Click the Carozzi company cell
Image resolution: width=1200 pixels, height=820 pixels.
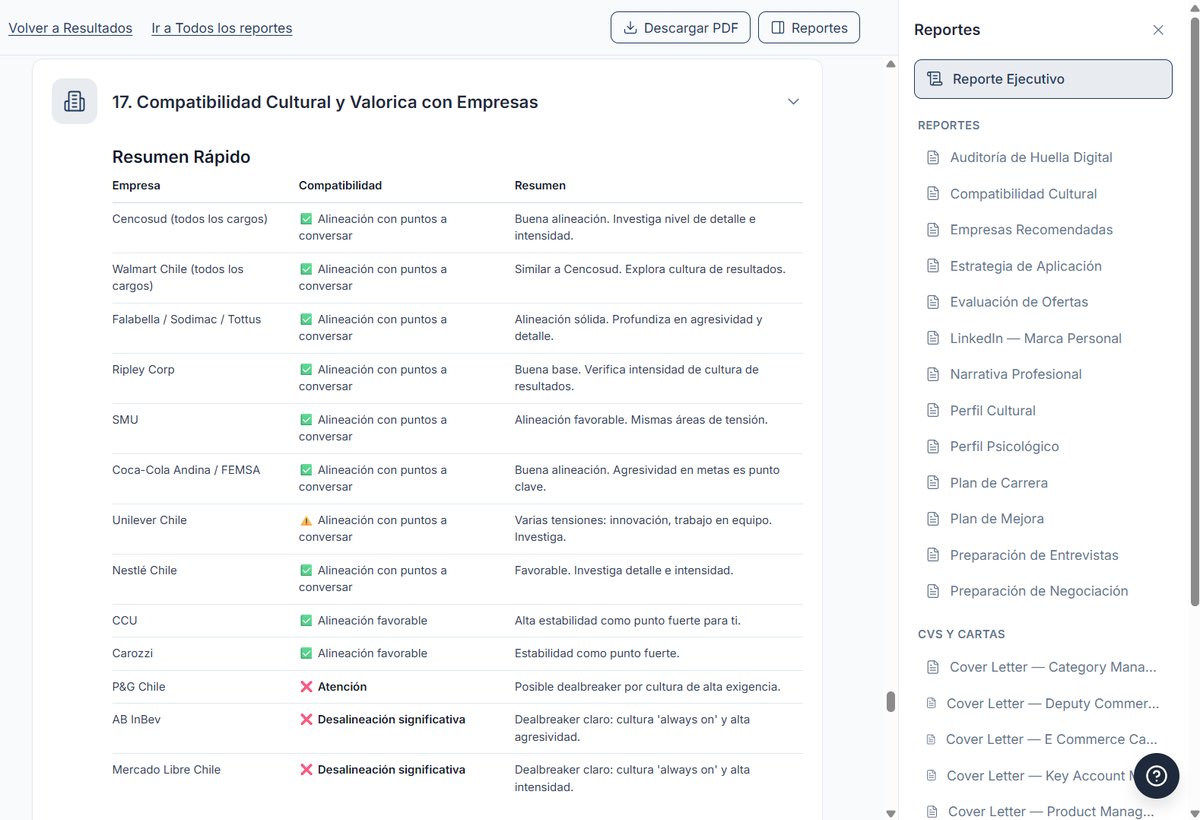tap(132, 654)
